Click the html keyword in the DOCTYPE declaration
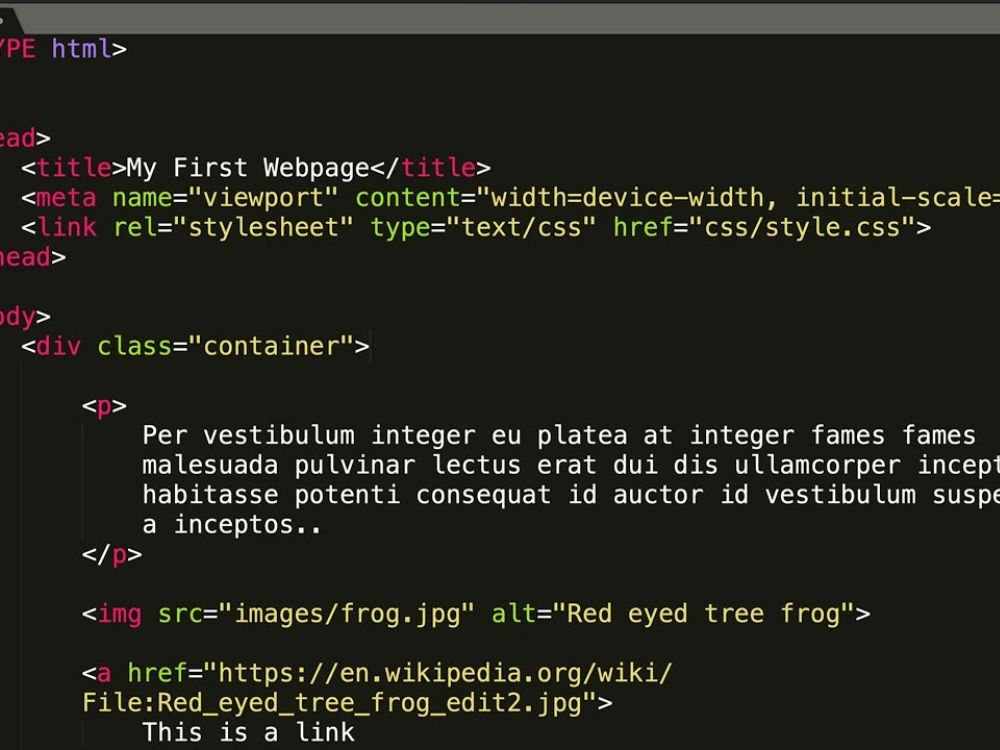This screenshot has height=750, width=1000. point(84,48)
